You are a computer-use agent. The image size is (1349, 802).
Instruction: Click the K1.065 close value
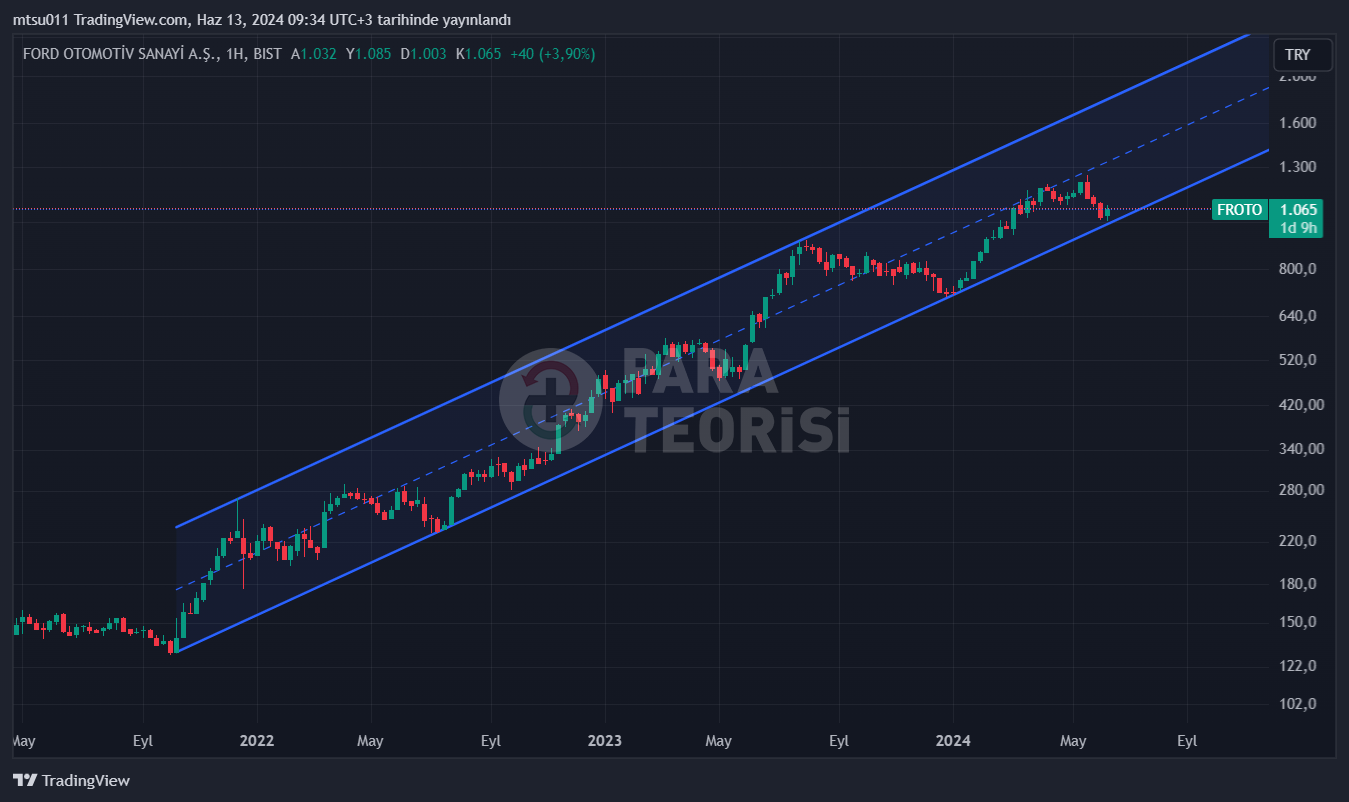tap(478, 54)
